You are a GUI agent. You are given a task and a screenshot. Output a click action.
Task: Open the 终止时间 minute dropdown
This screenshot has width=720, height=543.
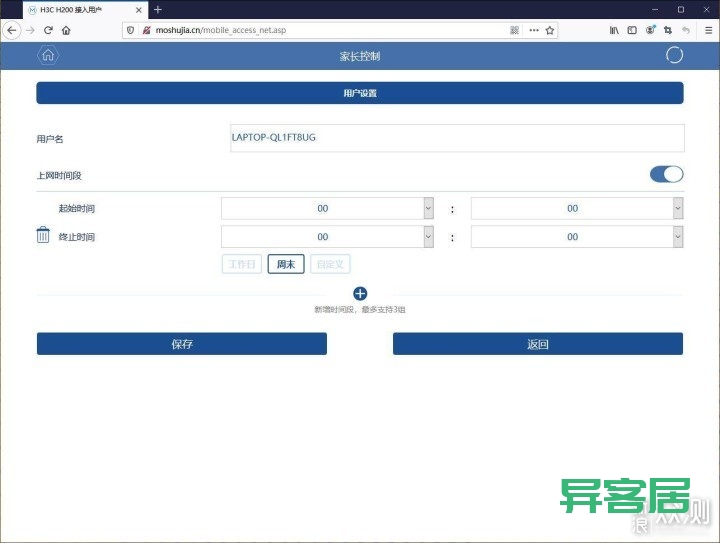pos(577,237)
